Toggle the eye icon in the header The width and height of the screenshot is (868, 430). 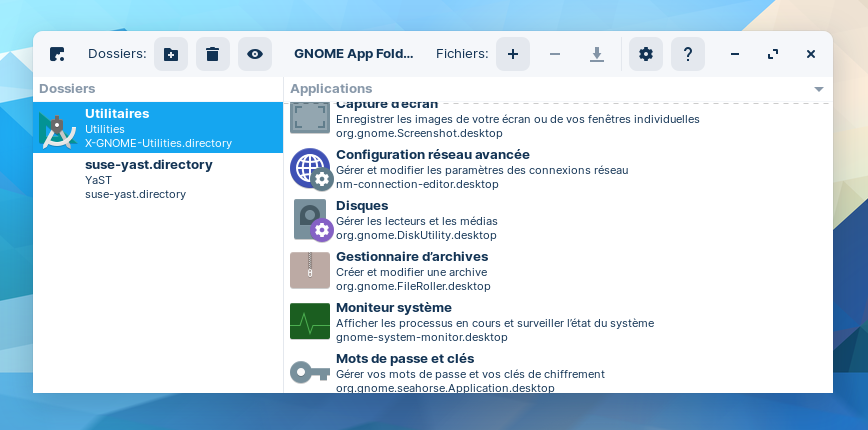click(x=255, y=54)
